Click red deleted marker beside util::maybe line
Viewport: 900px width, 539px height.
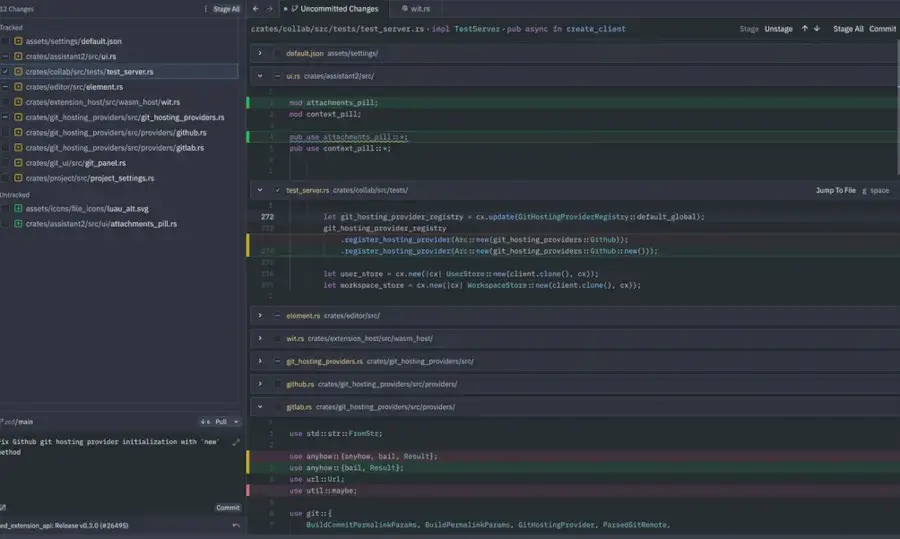tap(248, 491)
